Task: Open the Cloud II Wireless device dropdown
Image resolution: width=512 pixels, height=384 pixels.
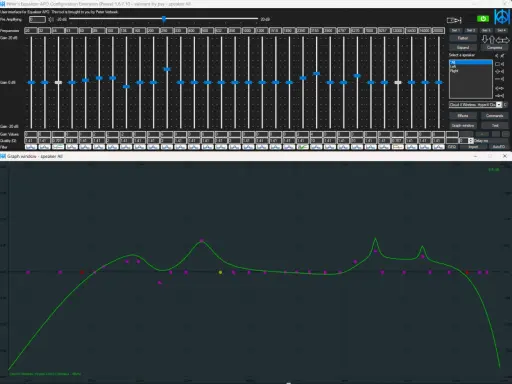Action: (475, 105)
